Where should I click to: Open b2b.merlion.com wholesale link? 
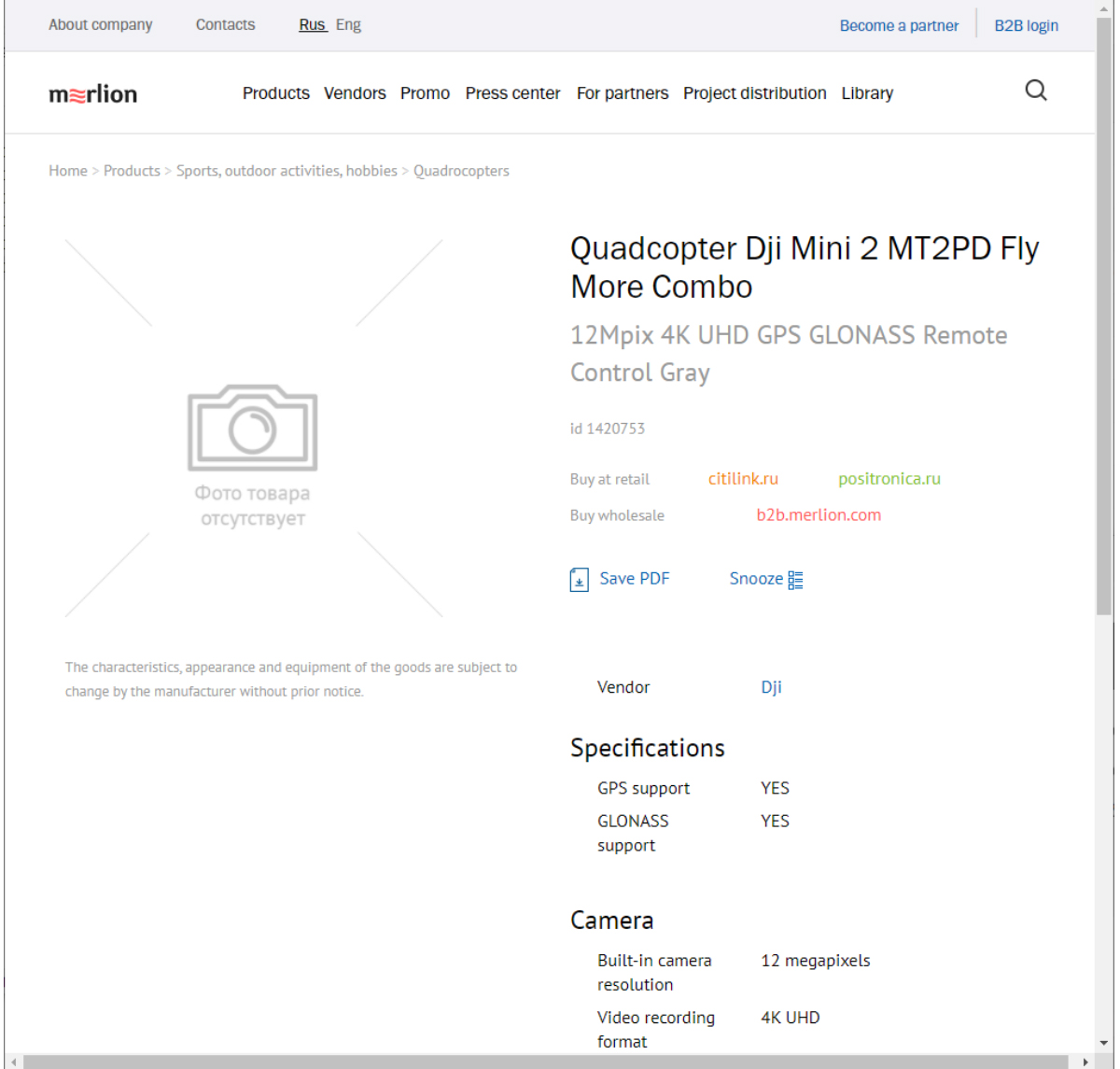coord(819,515)
